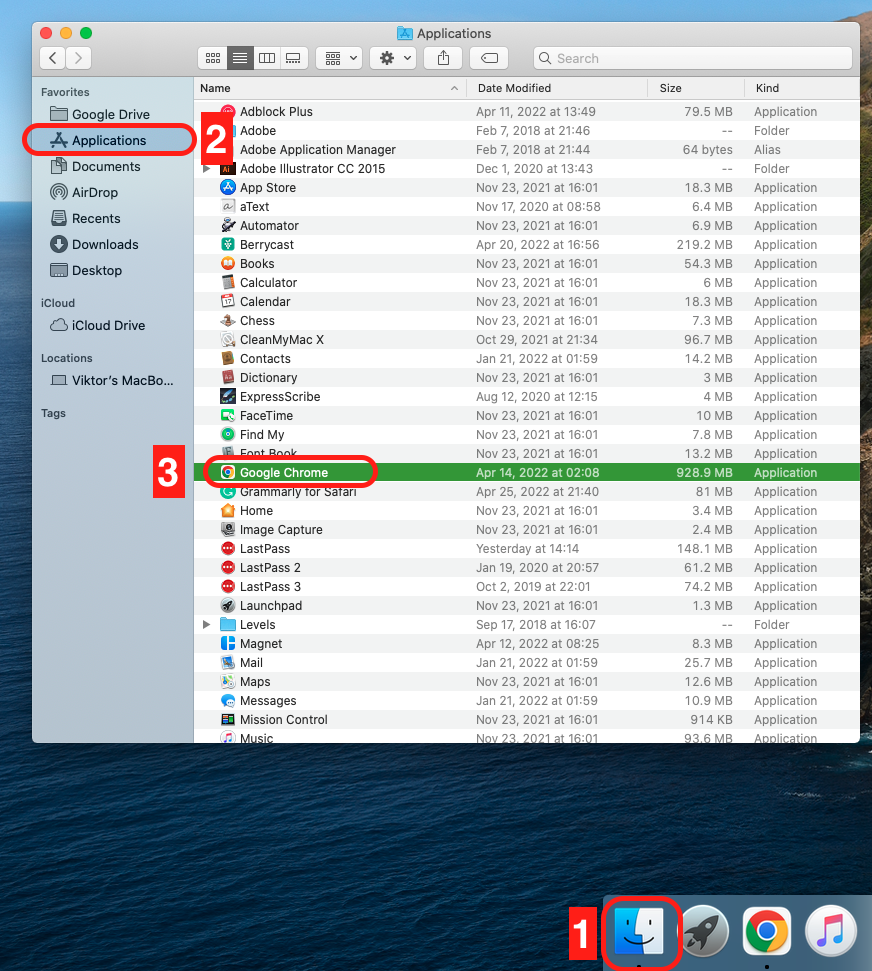Sort list by the Size column header
The image size is (872, 971).
coord(670,88)
